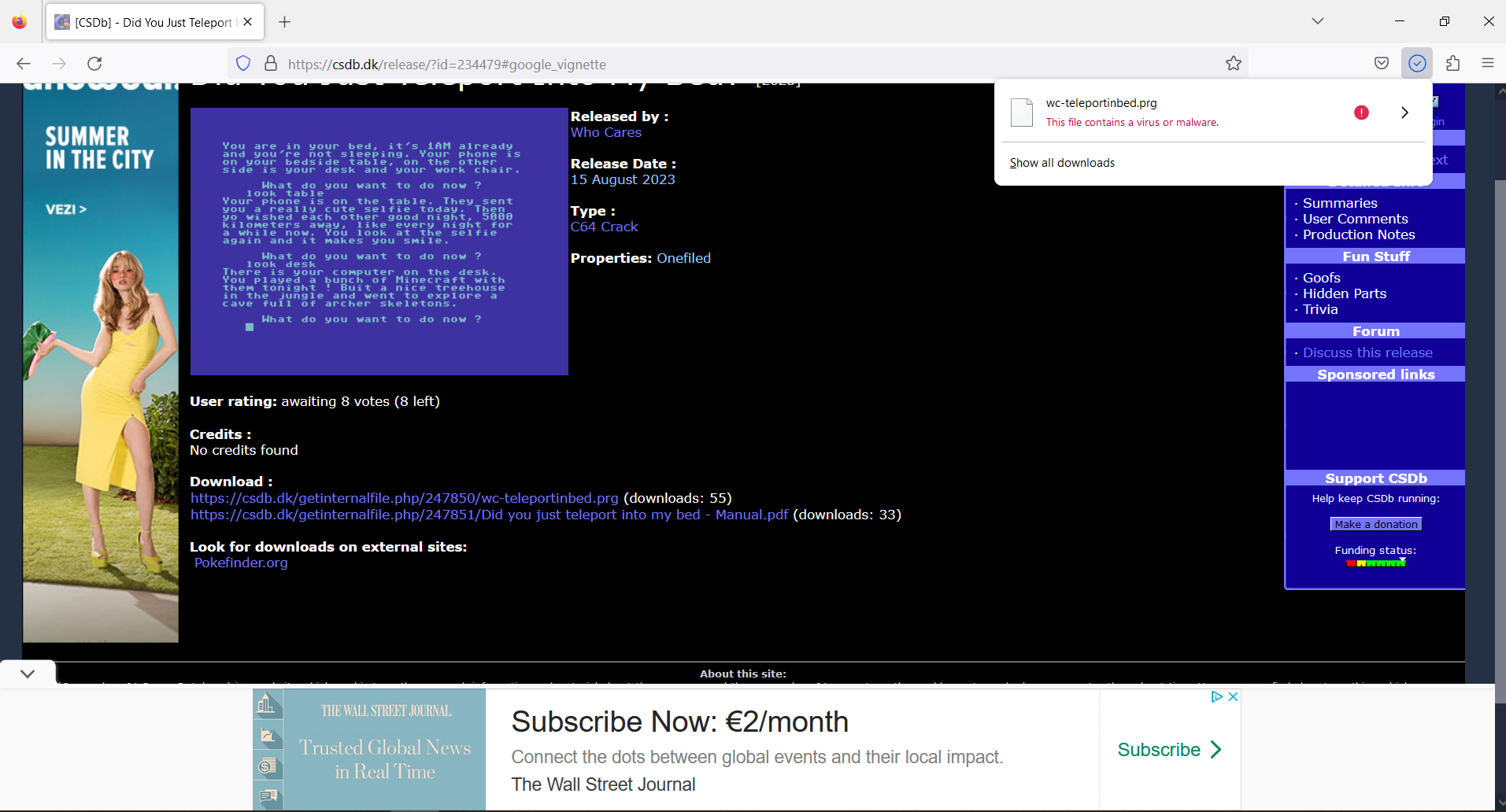1506x812 pixels.
Task: Open the extensions puzzle piece icon
Action: click(x=1453, y=64)
